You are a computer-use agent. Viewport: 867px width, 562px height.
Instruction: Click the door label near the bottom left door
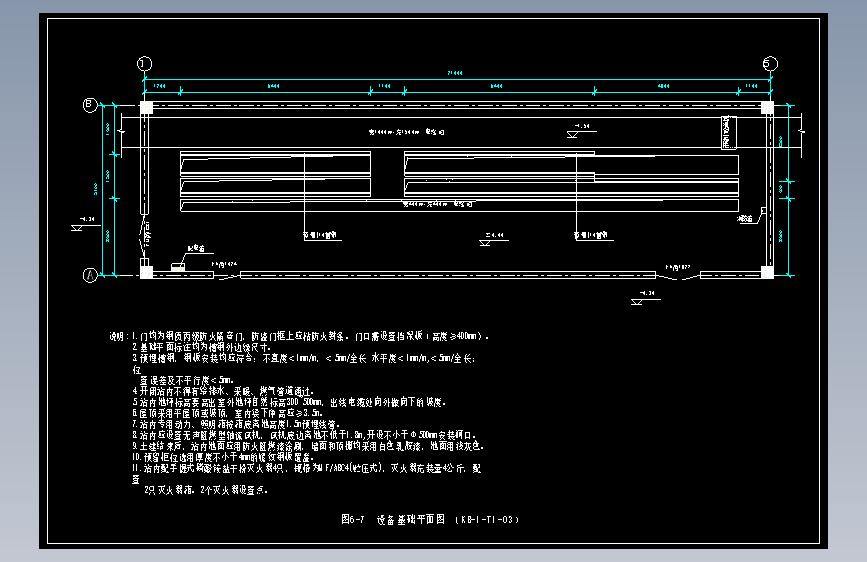coord(224,264)
